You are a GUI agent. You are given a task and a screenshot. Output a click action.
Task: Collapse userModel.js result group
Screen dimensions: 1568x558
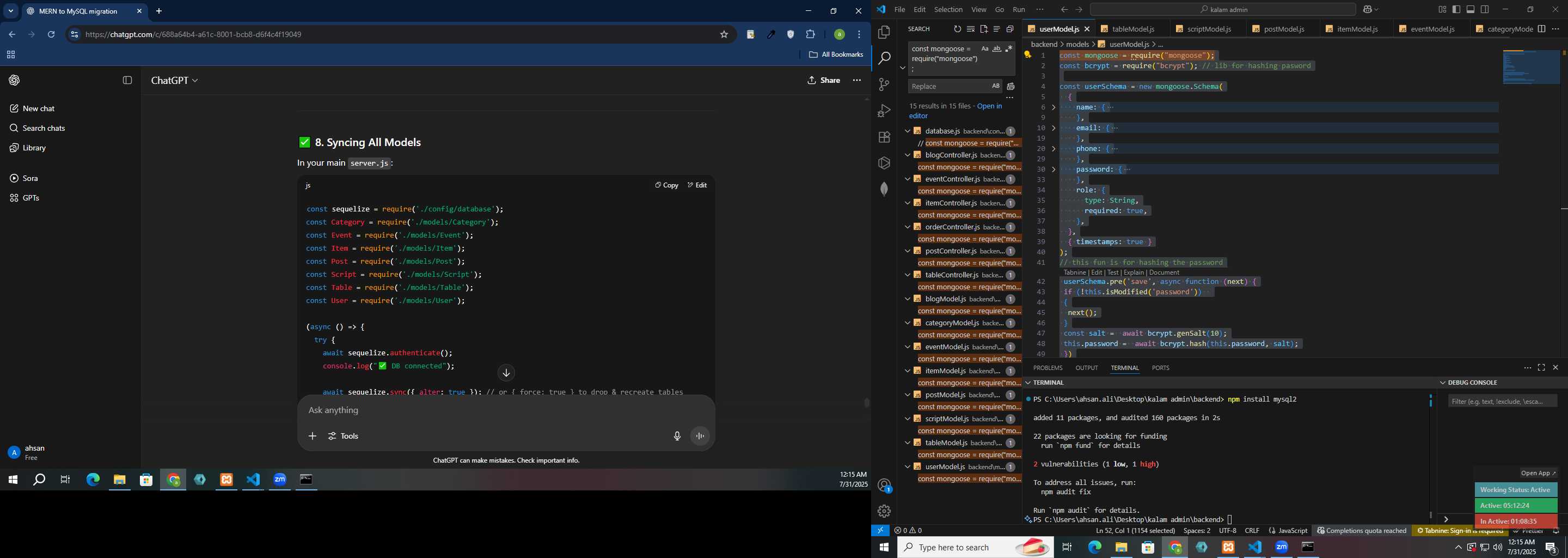coord(908,466)
